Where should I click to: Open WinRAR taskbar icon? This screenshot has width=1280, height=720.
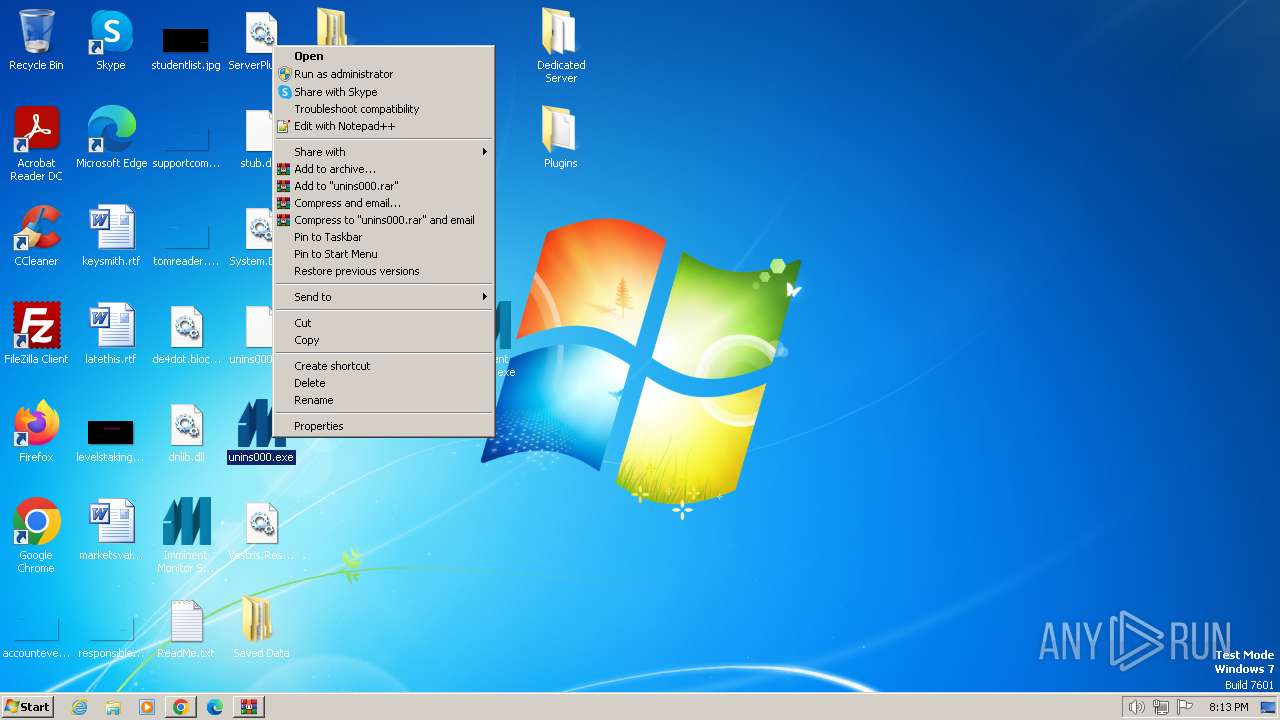(249, 707)
